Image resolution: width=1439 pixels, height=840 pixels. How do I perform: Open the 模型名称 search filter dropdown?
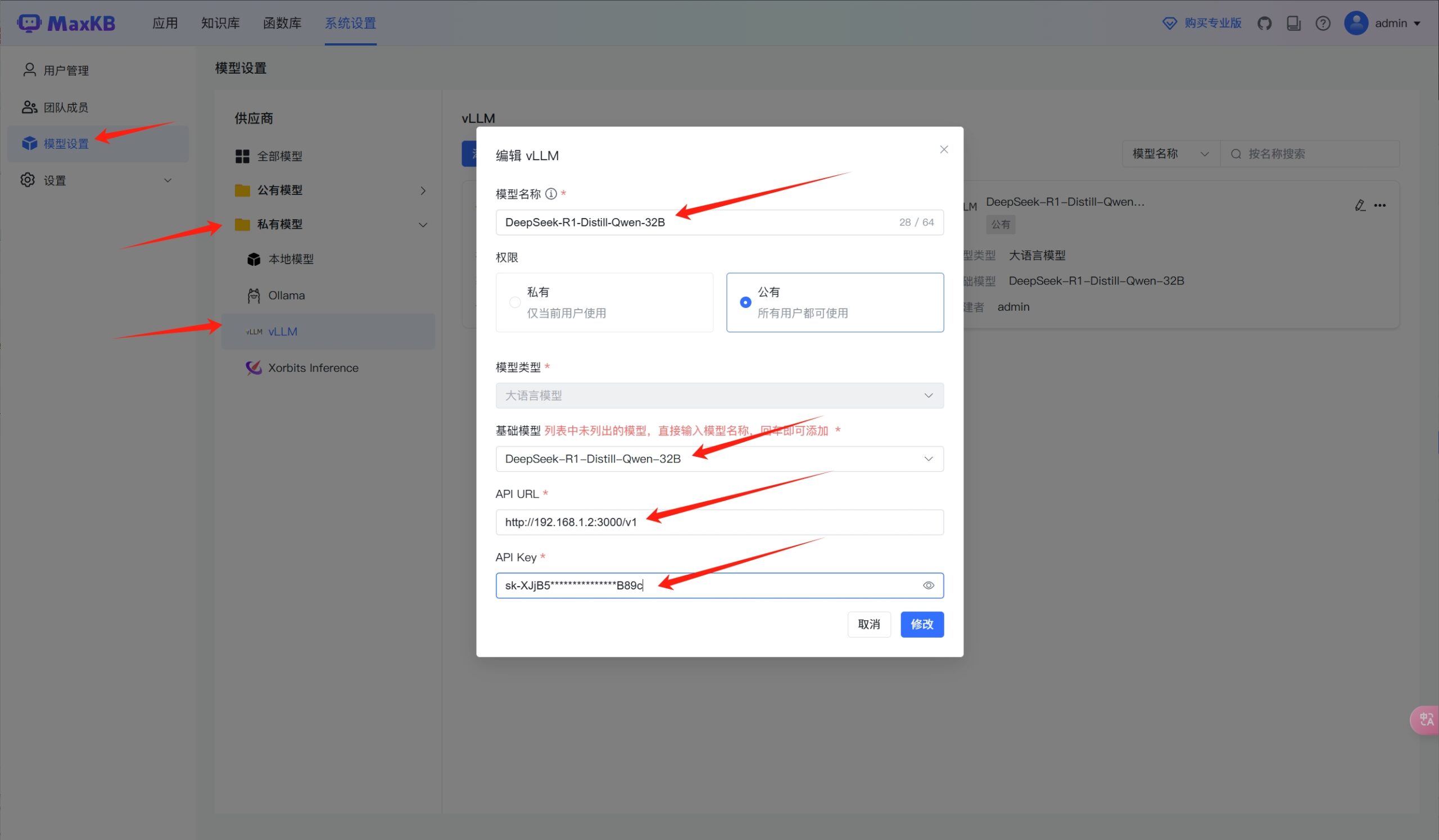point(1171,154)
